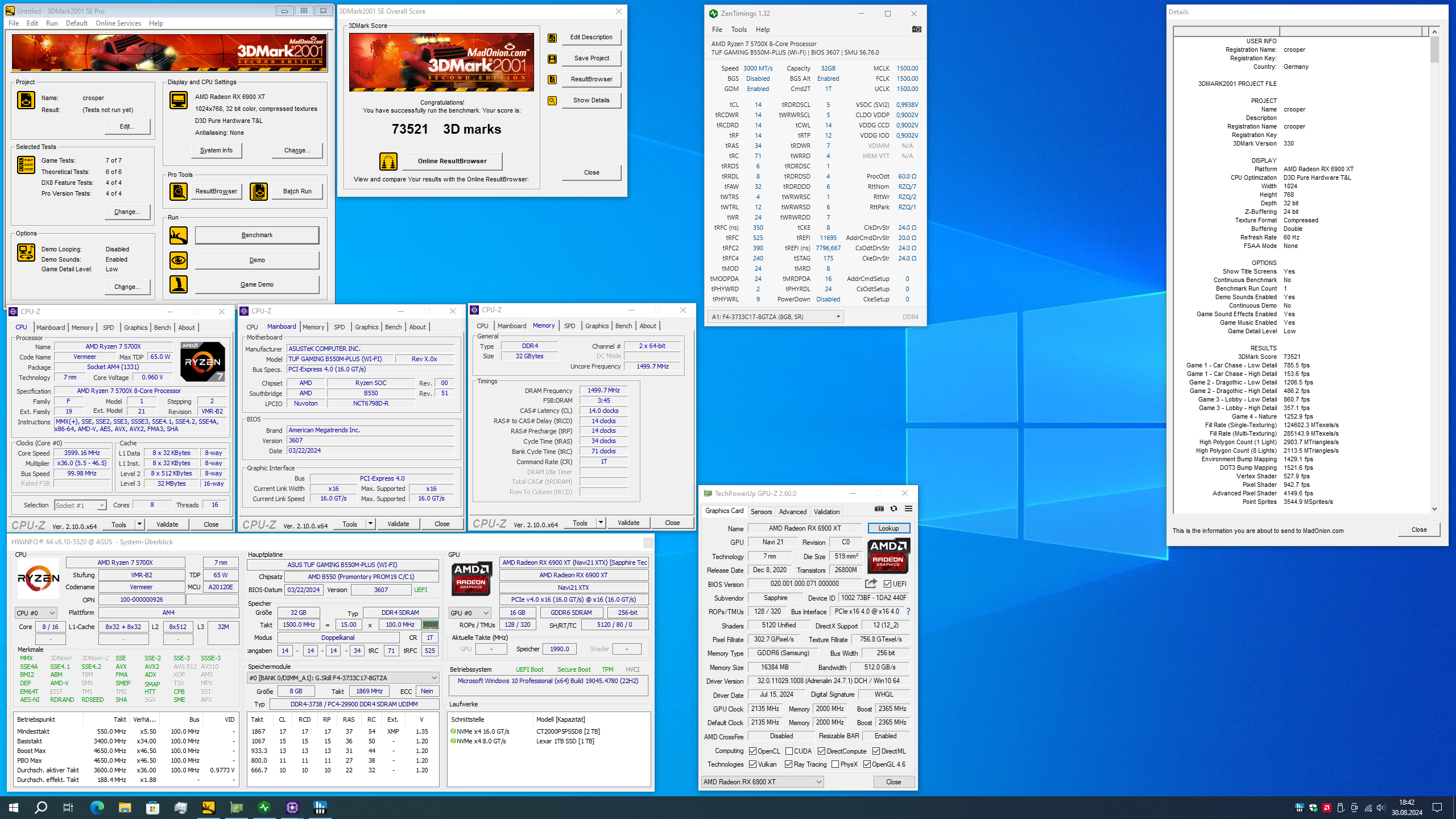Toggle DirectML checkbox in GPU-Z
Viewport: 1456px width, 819px height.
coord(876,751)
